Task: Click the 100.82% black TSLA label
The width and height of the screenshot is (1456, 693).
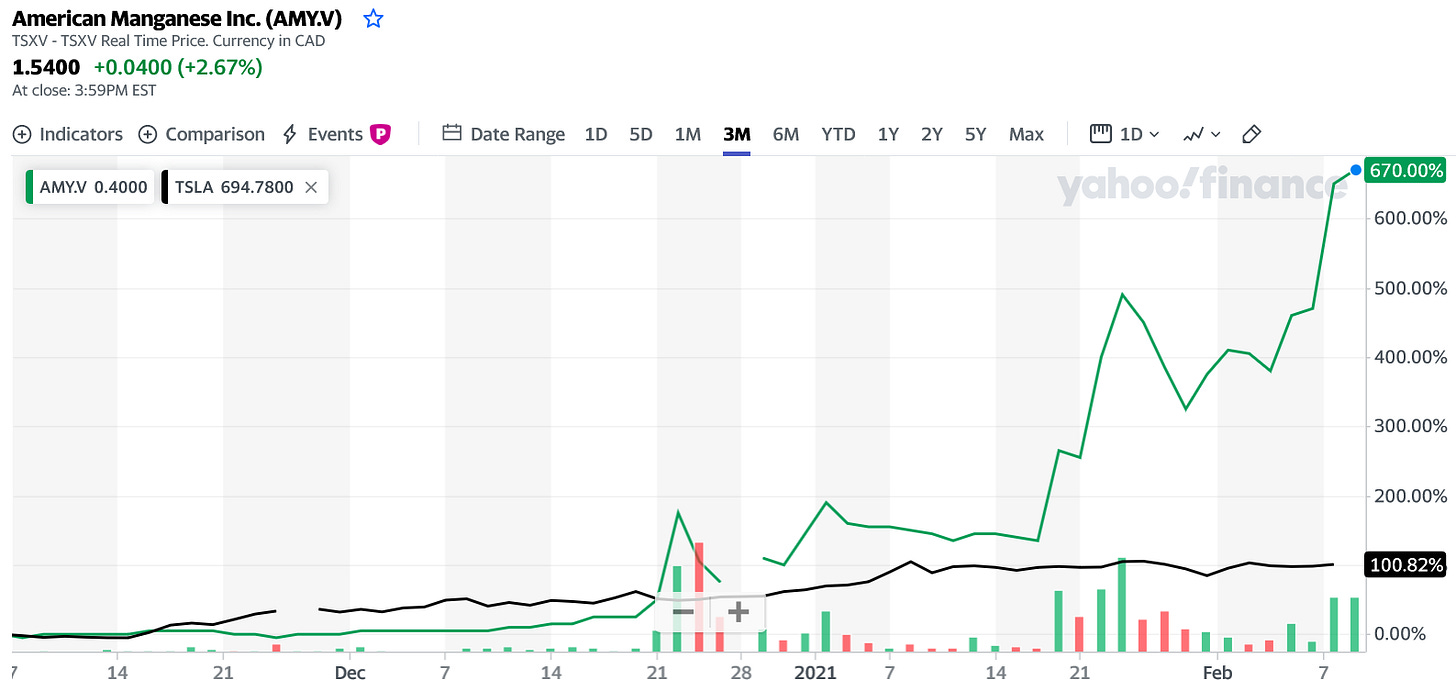Action: (x=1408, y=566)
